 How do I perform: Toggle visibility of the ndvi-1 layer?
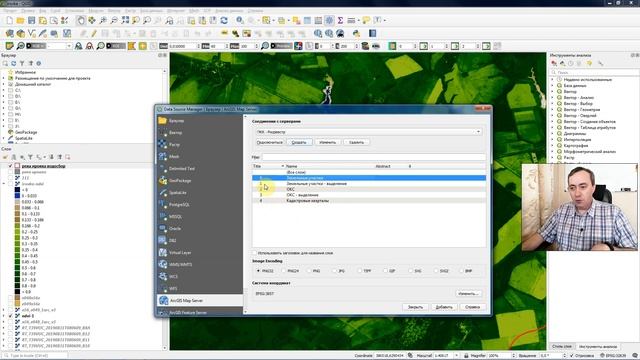(11, 316)
